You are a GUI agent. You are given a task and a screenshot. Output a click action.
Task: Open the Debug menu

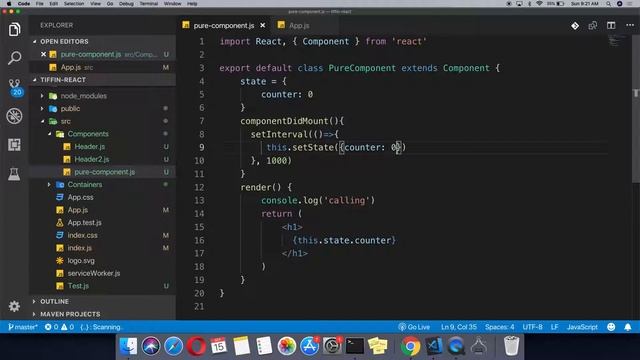pos(126,4)
